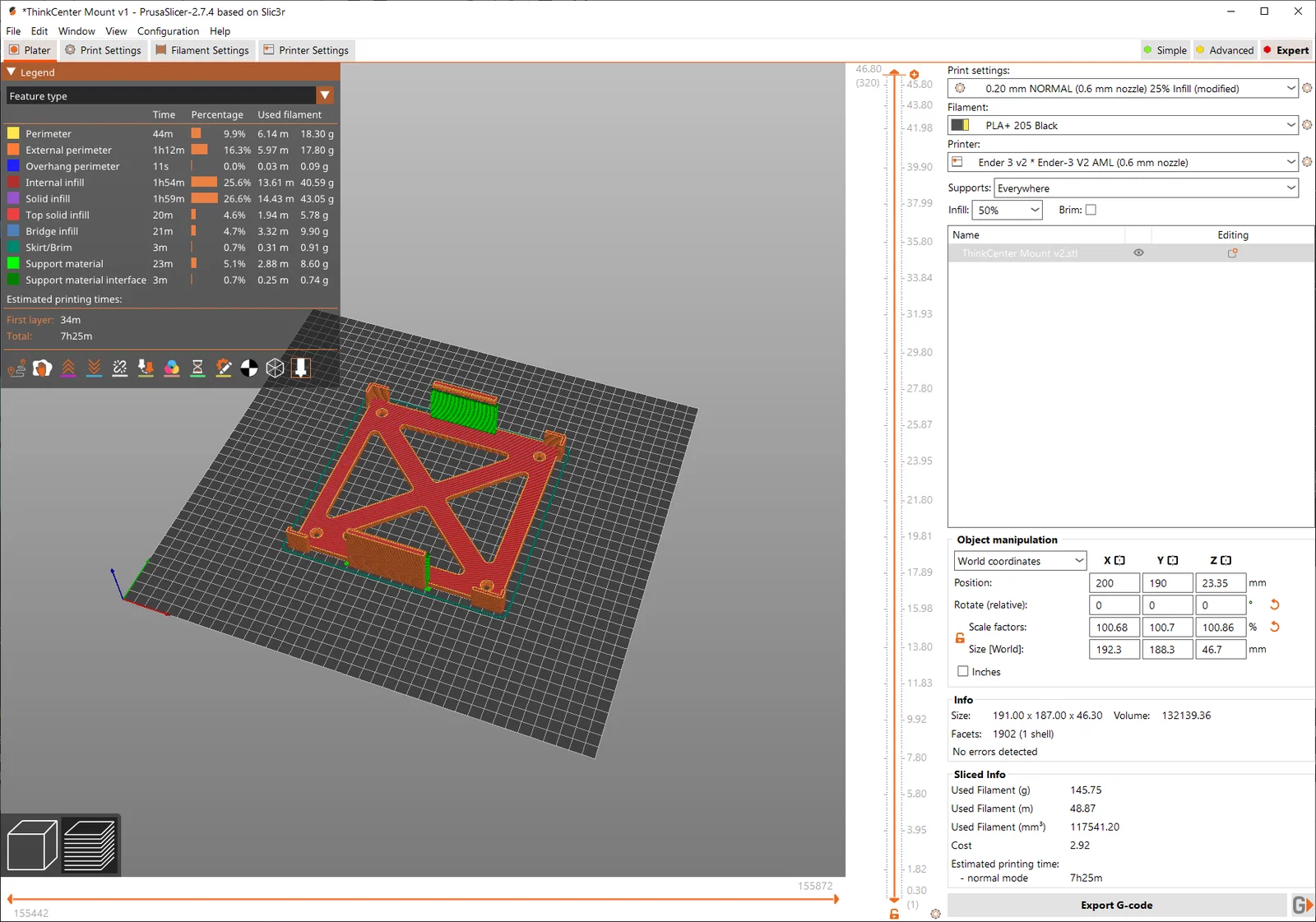
Task: Toggle the seams broken-link icon
Action: click(120, 368)
